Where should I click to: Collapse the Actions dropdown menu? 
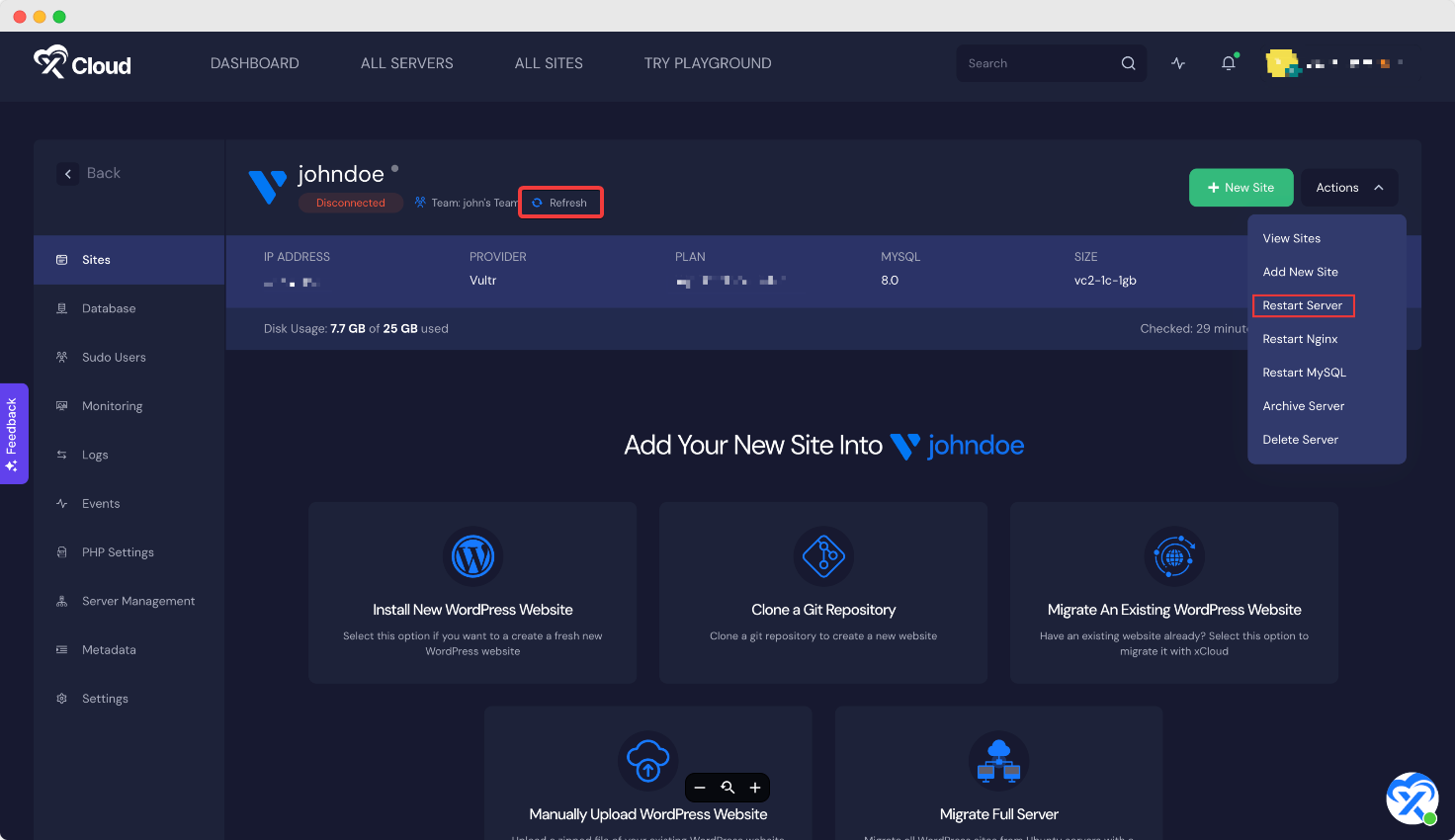(x=1349, y=188)
